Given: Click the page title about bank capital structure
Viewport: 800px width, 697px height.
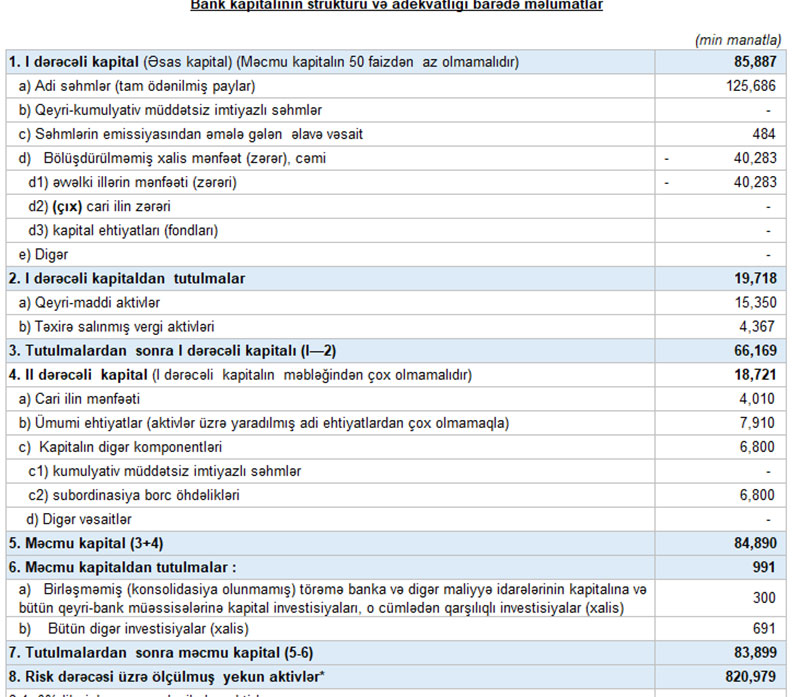Looking at the screenshot, I should 396,5.
